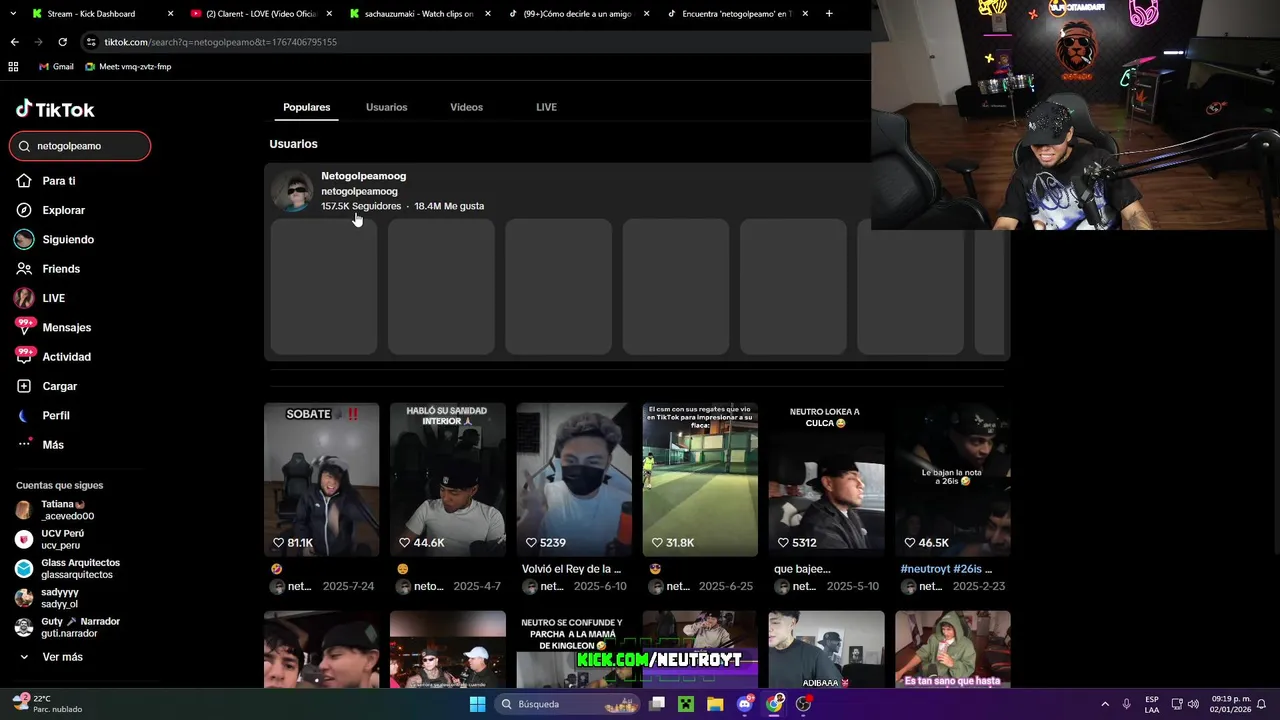1280x720 pixels.
Task: Open new browser tab with plus
Action: 829,14
